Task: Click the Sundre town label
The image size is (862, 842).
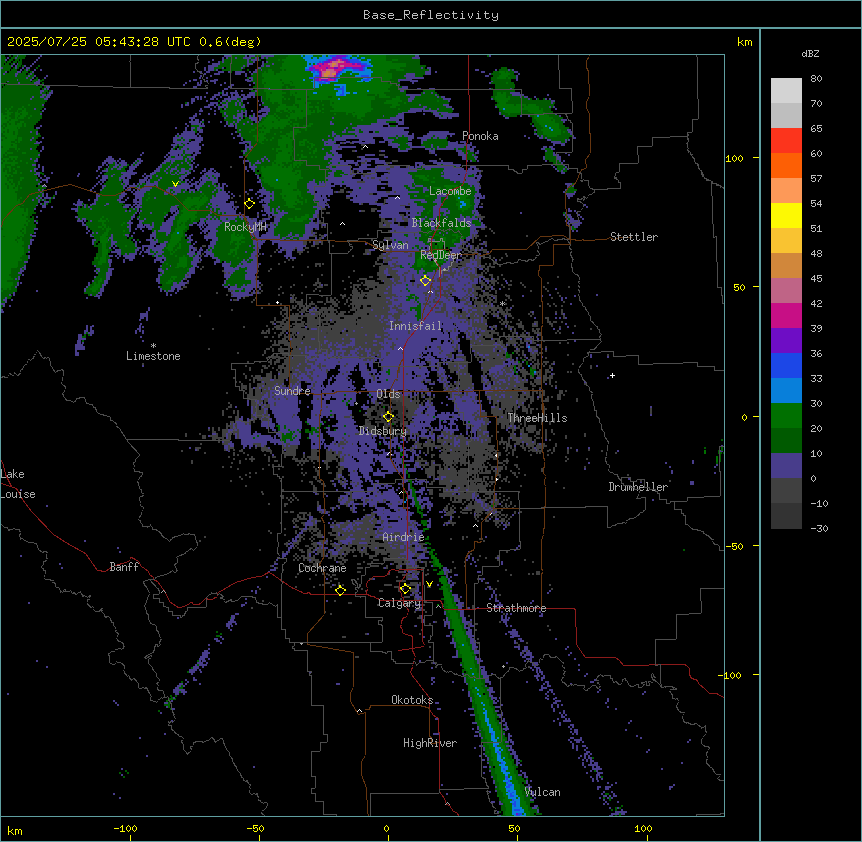Action: coord(292,391)
